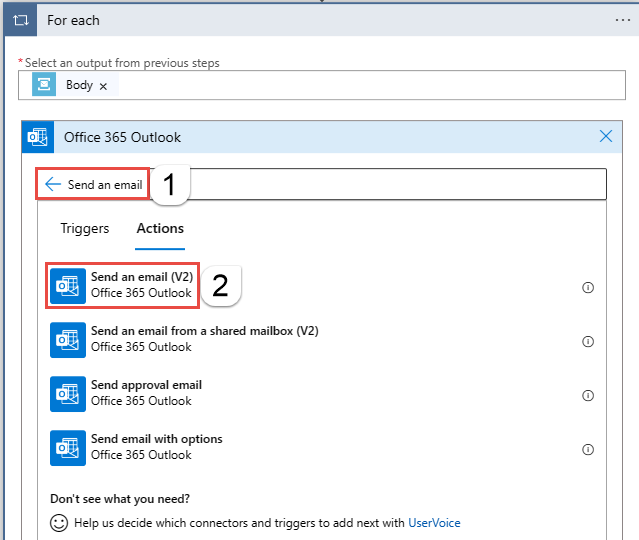Select the Send an email (V2) action
The width and height of the screenshot is (639, 540).
pos(141,285)
